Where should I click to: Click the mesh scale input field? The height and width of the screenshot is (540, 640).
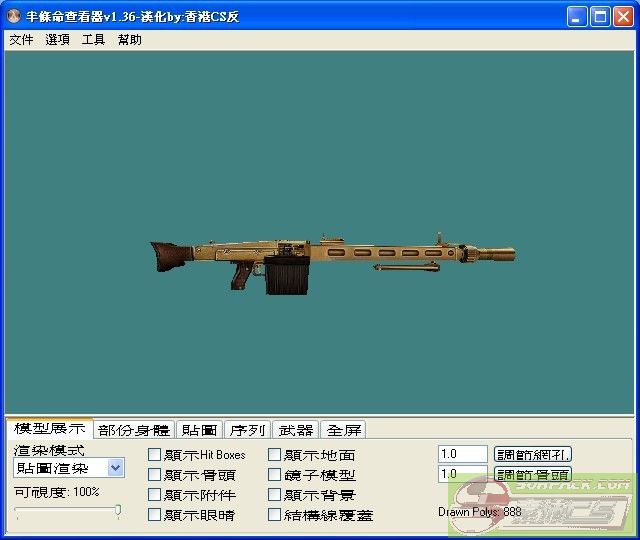pos(462,455)
